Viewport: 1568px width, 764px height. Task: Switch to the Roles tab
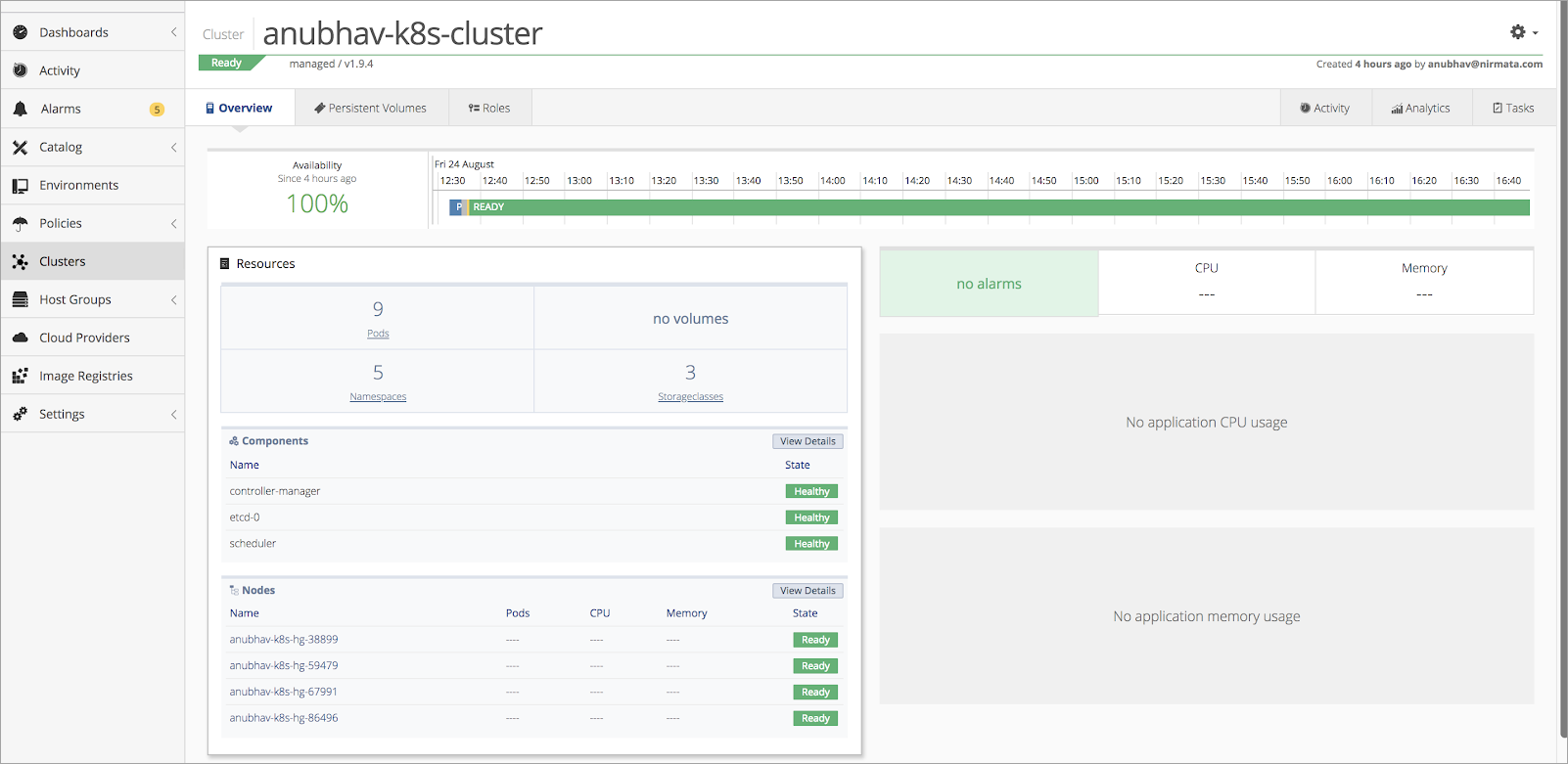489,108
